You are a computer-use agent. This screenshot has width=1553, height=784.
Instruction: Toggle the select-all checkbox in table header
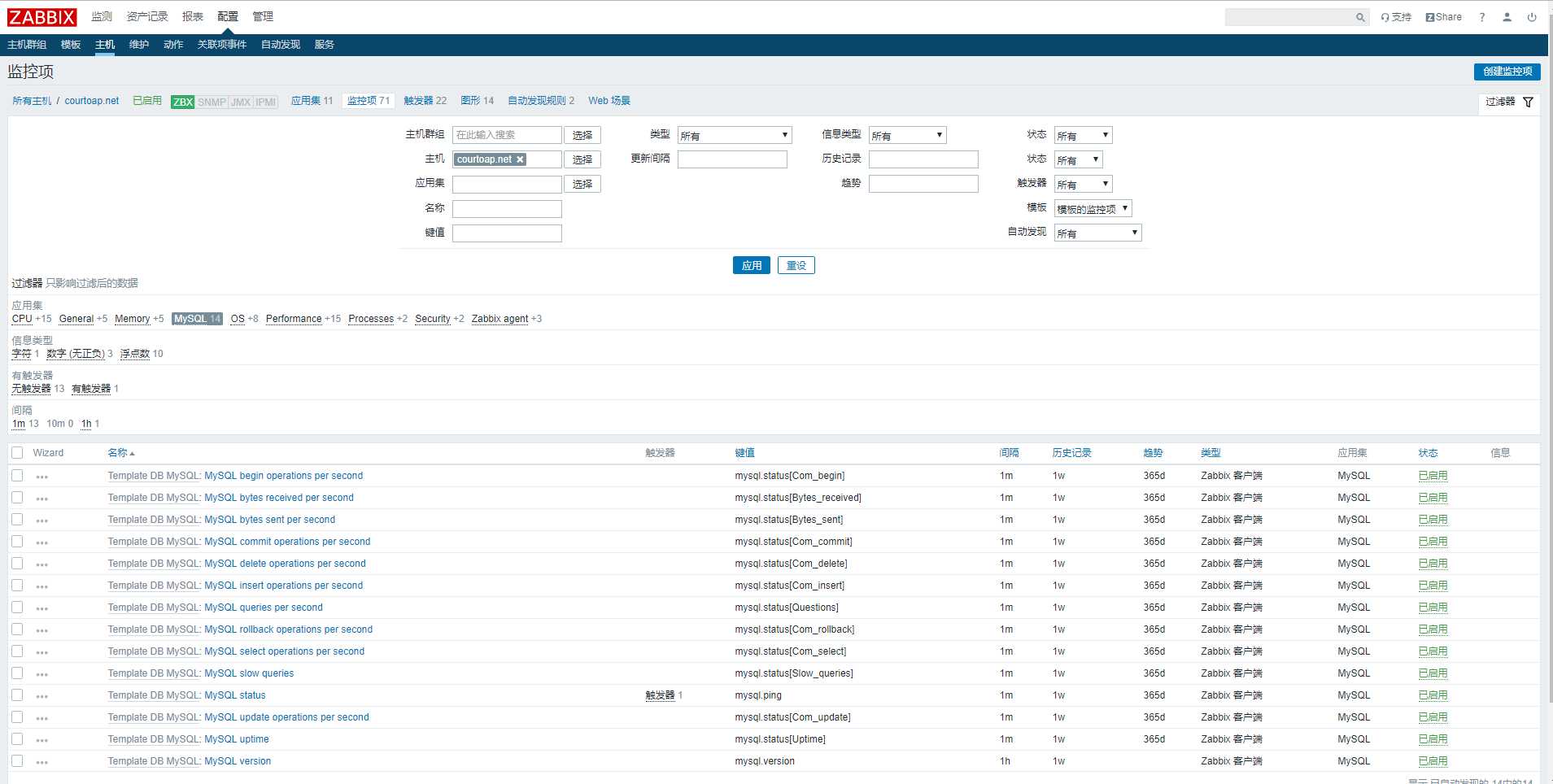click(x=17, y=453)
